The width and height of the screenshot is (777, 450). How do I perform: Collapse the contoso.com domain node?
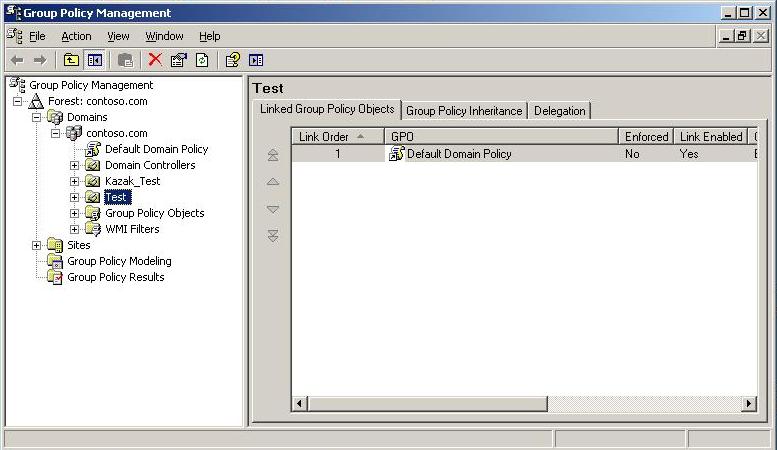[x=56, y=133]
